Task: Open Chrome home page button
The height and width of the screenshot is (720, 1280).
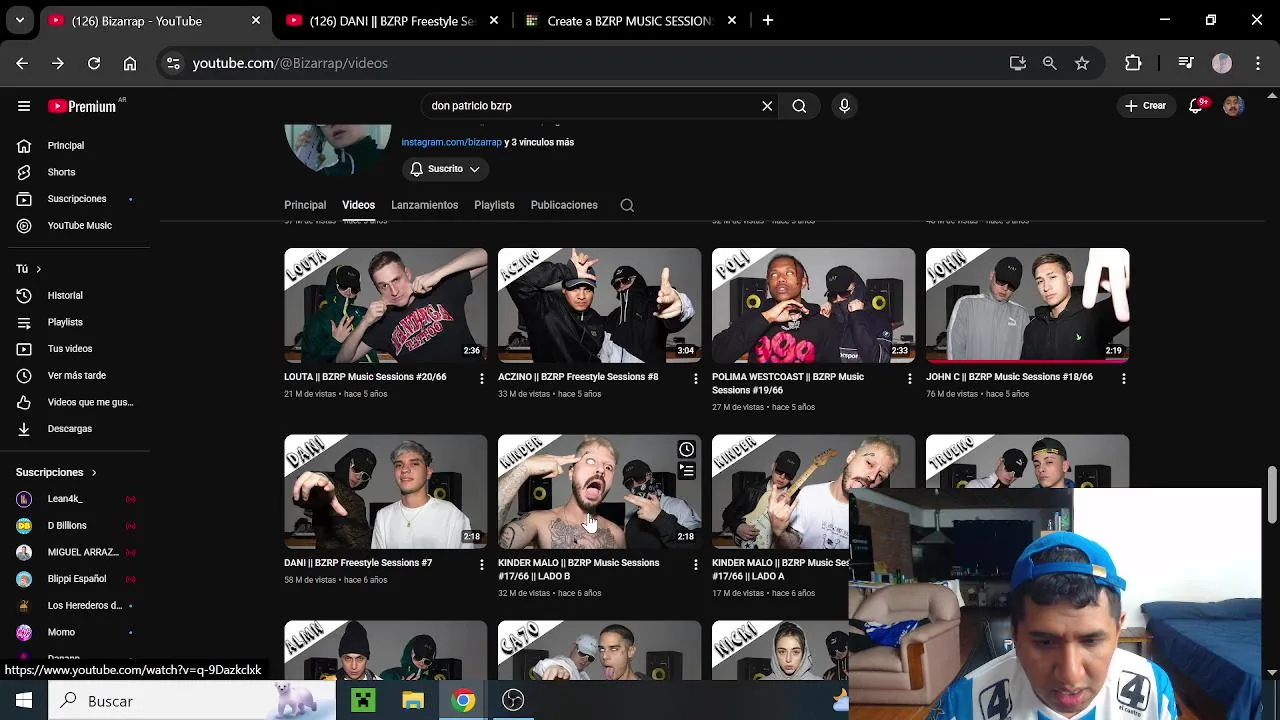Action: point(130,63)
